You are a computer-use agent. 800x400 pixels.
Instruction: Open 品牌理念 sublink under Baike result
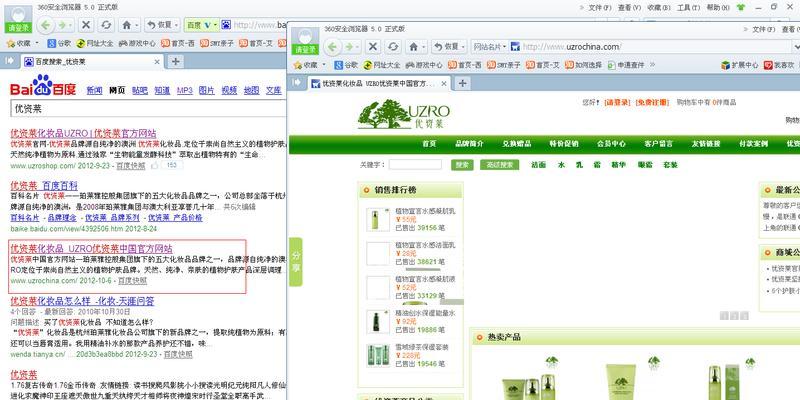pyautogui.click(x=62, y=217)
